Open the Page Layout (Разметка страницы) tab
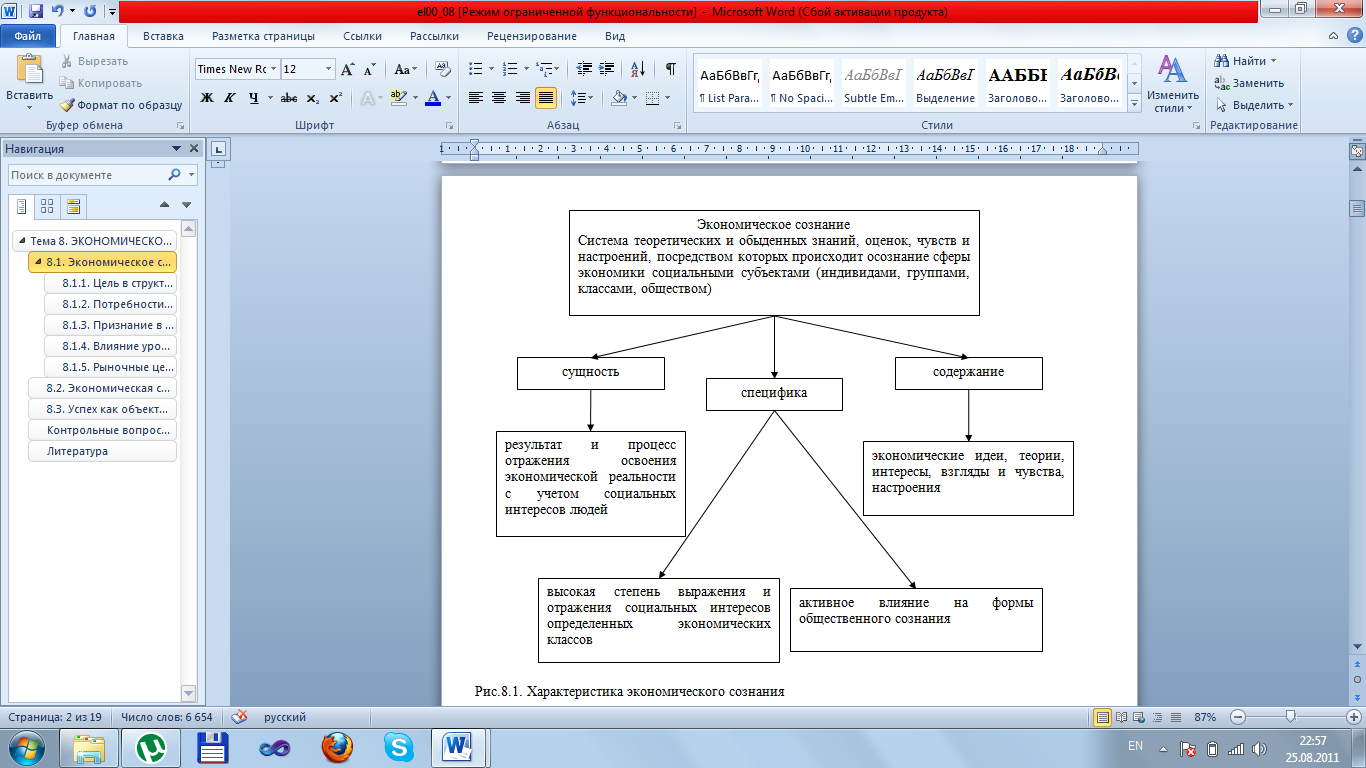The image size is (1366, 768). point(263,36)
